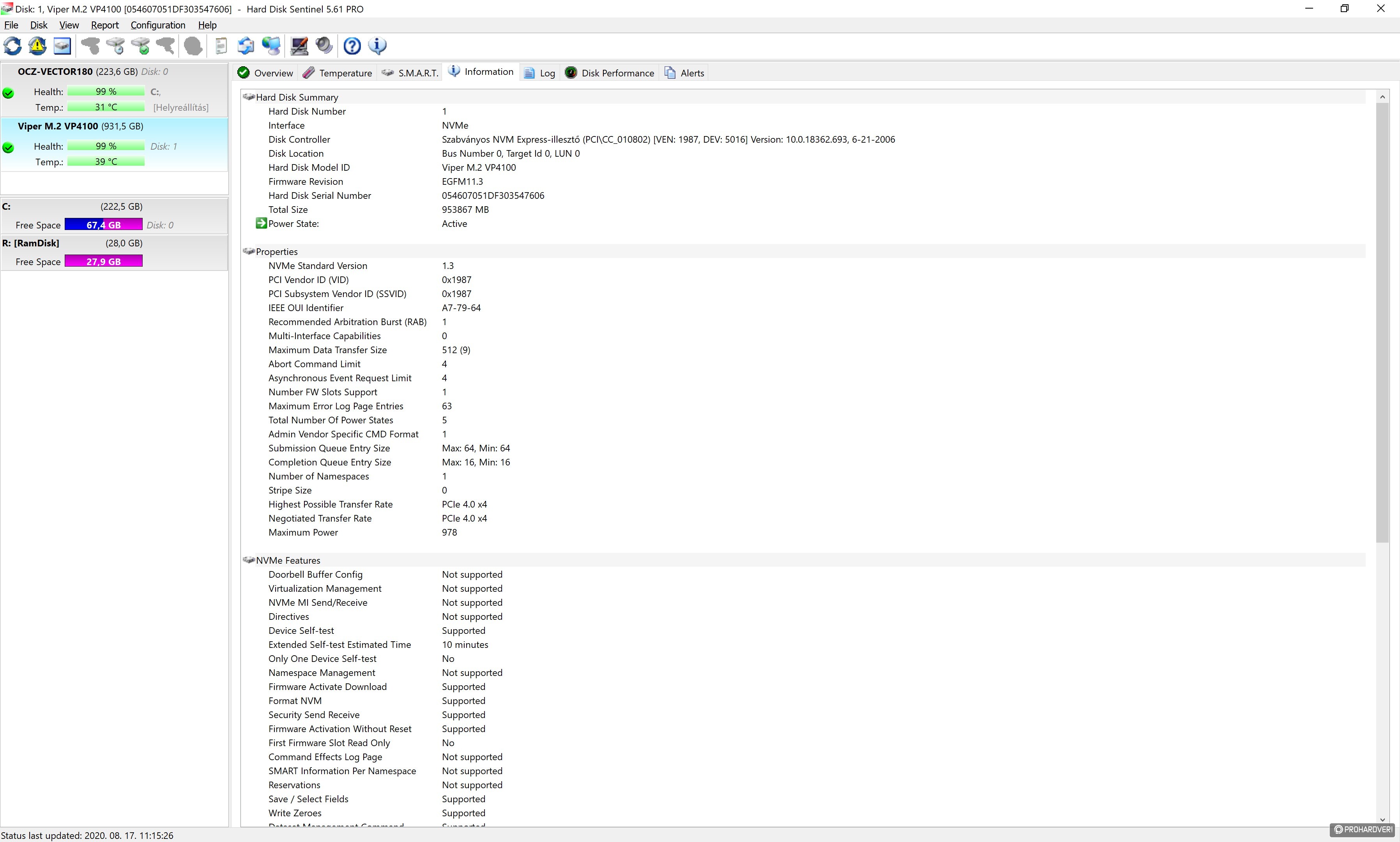Click the globe and monitor network icon

click(x=271, y=46)
